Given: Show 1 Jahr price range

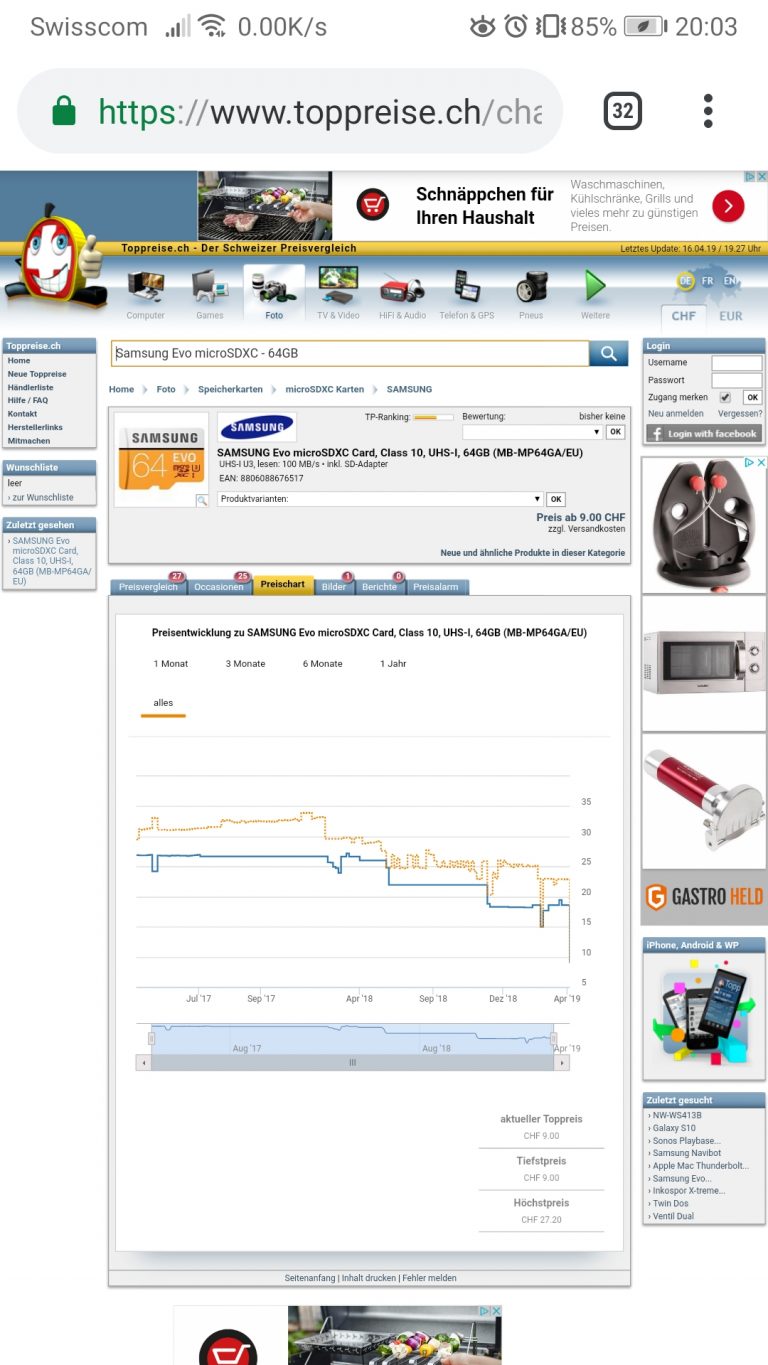Looking at the screenshot, I should click(x=393, y=664).
